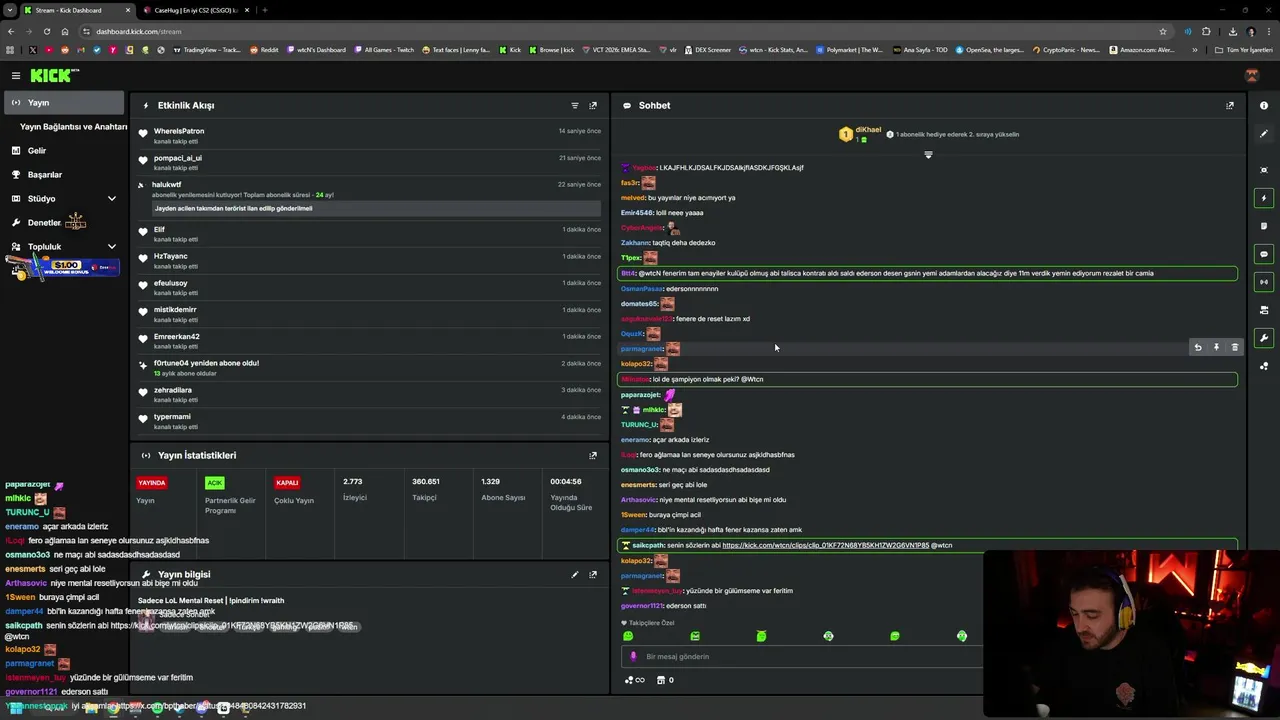Pop out the Etkinlik Akışı panel
This screenshot has height=720, width=1280.
tap(593, 105)
